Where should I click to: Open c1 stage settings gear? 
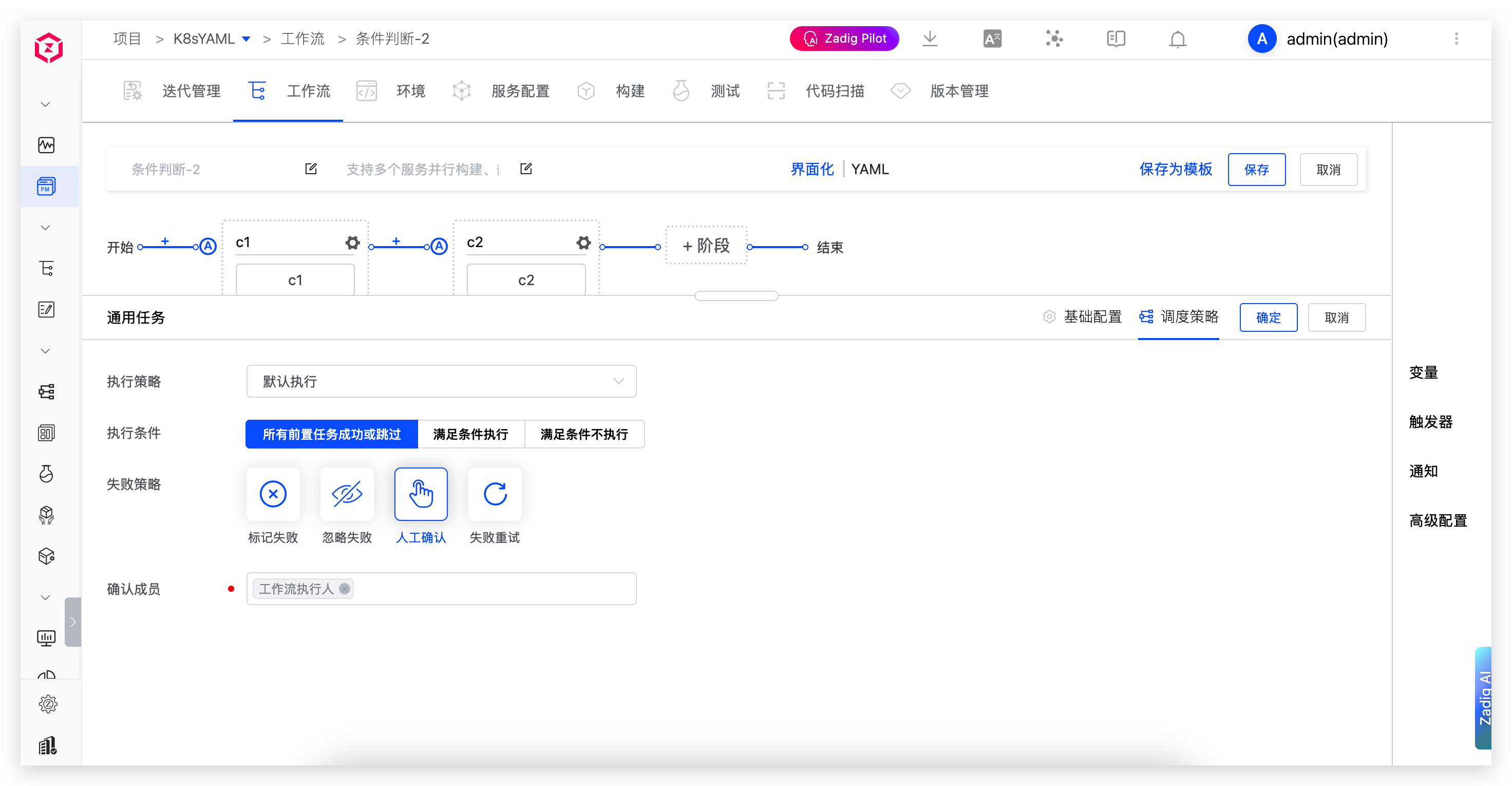352,242
